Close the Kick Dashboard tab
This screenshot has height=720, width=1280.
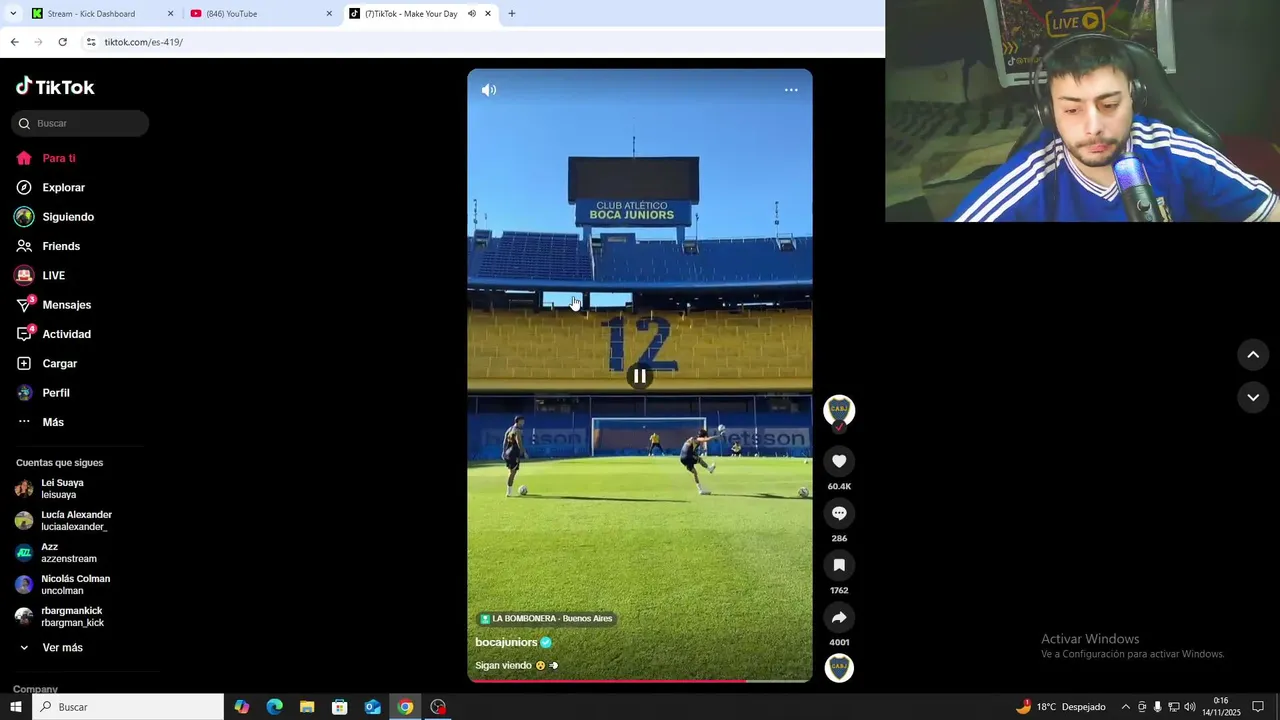[170, 14]
